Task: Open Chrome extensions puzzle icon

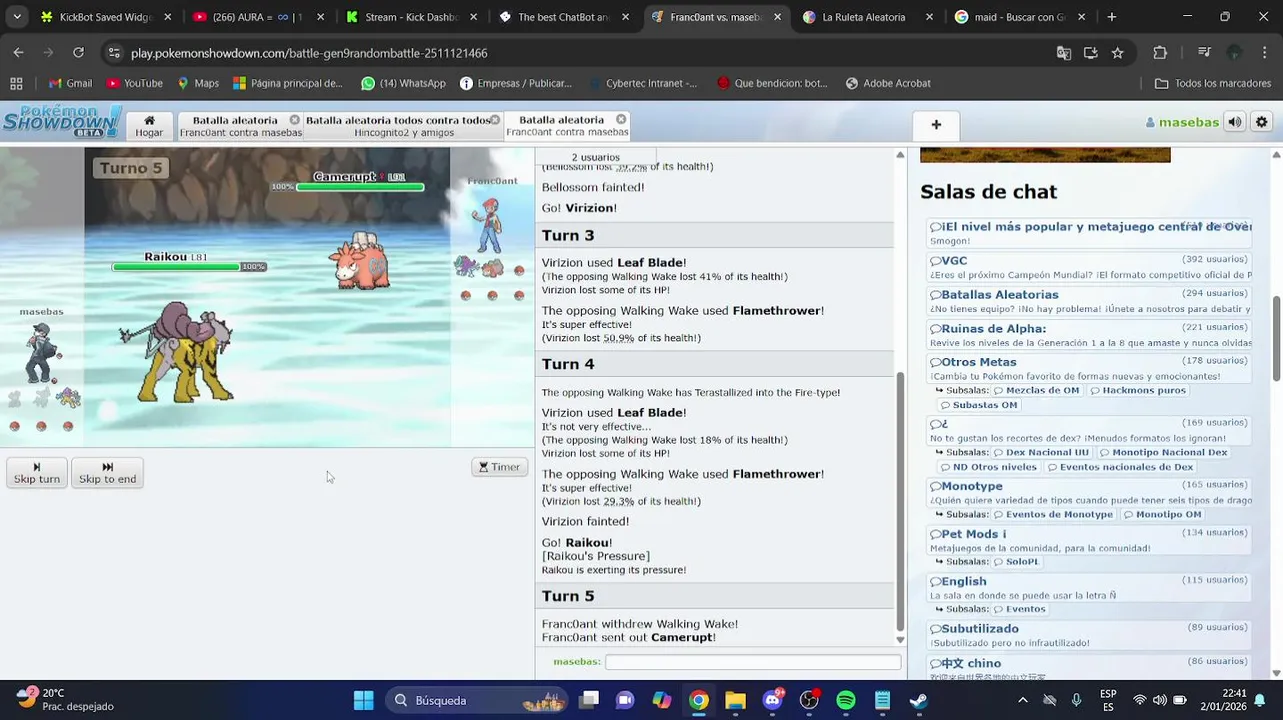Action: pos(1160,53)
